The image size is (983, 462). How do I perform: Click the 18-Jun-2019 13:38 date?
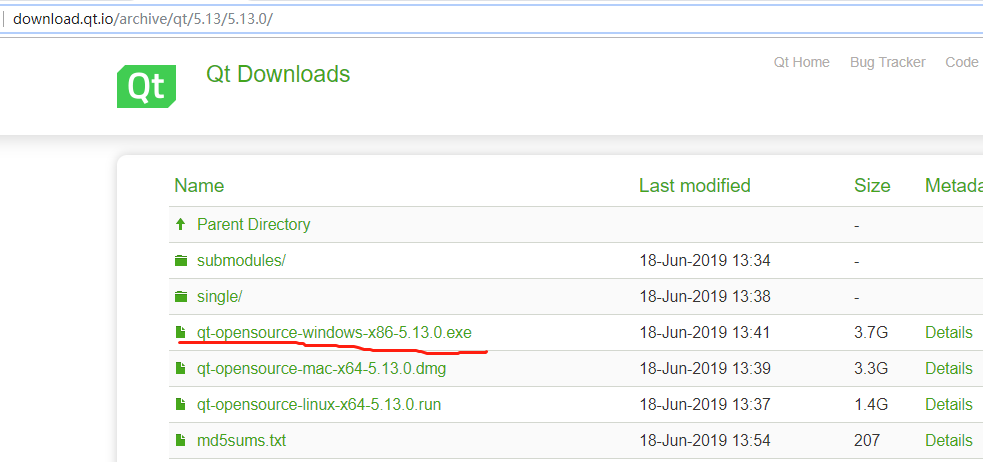pos(705,297)
